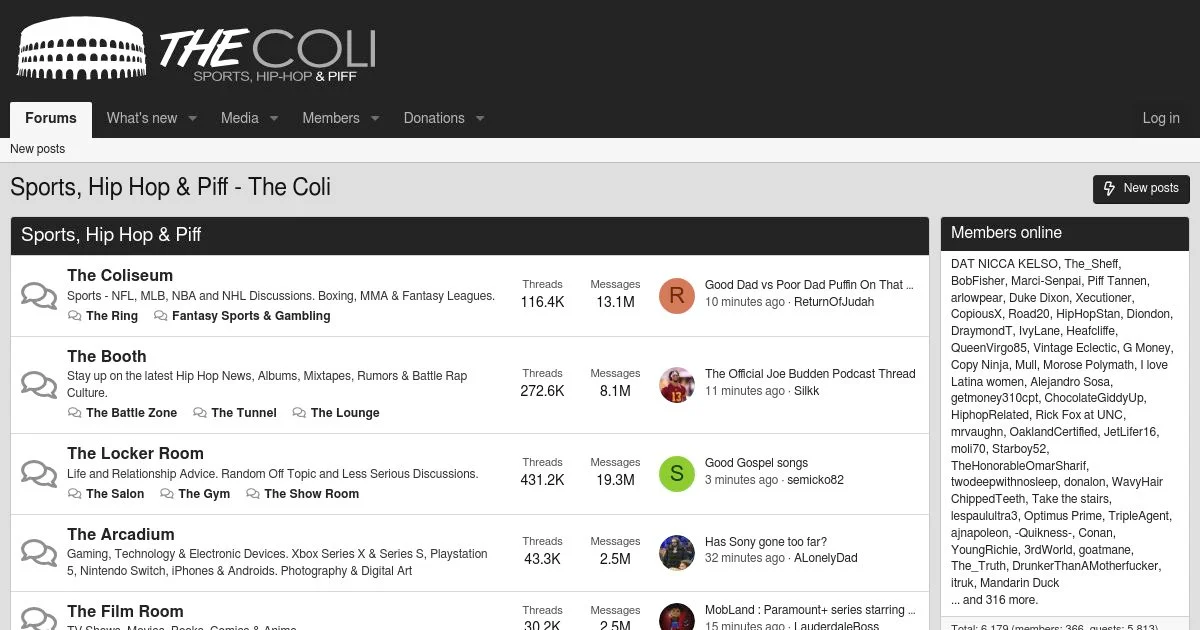Open semicko82's green S avatar

point(677,473)
